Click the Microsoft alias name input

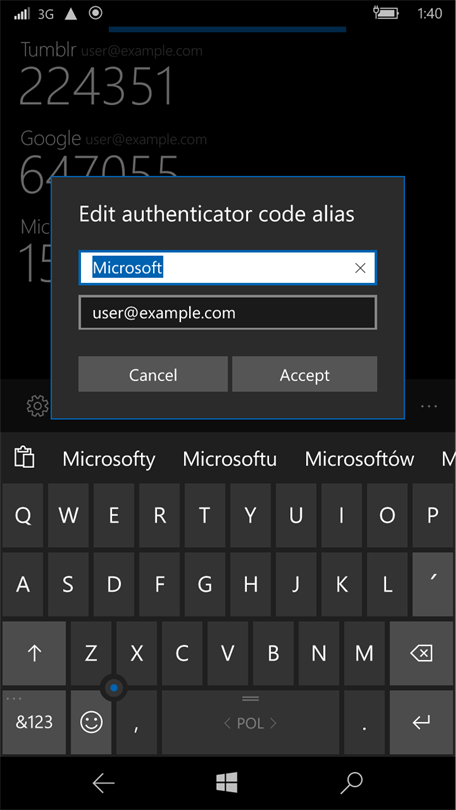228,268
